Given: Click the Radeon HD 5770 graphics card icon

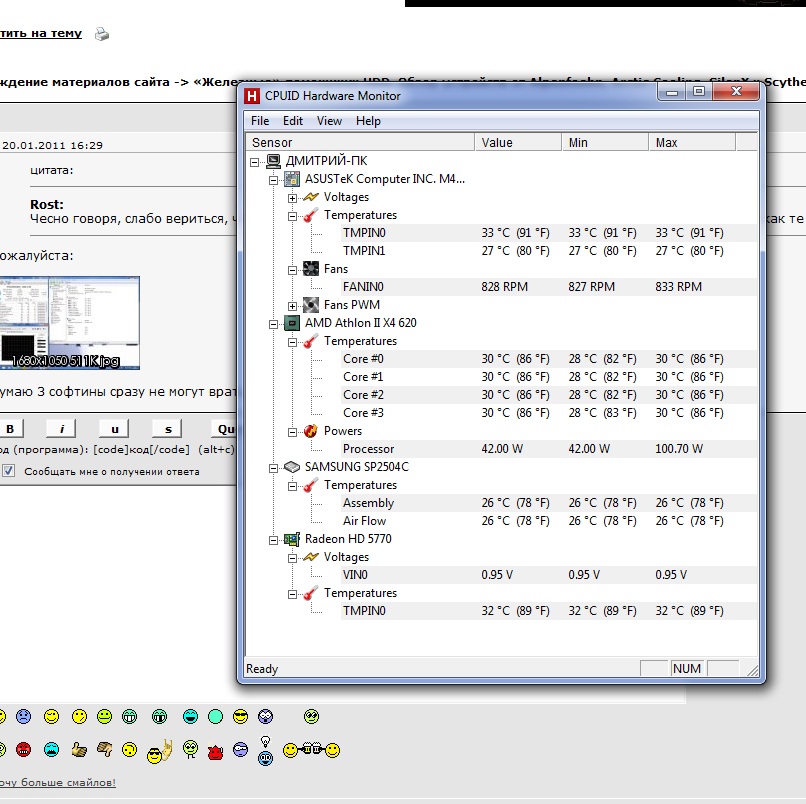Looking at the screenshot, I should click(292, 539).
